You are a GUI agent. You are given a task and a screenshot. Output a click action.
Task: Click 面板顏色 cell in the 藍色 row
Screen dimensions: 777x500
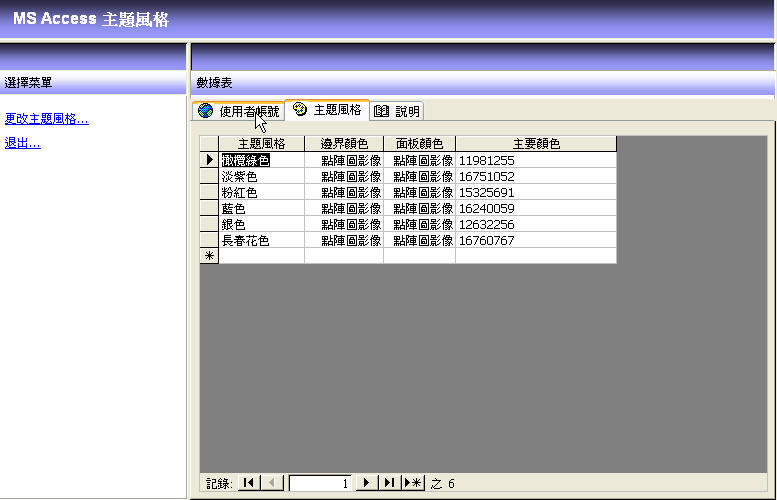click(419, 208)
